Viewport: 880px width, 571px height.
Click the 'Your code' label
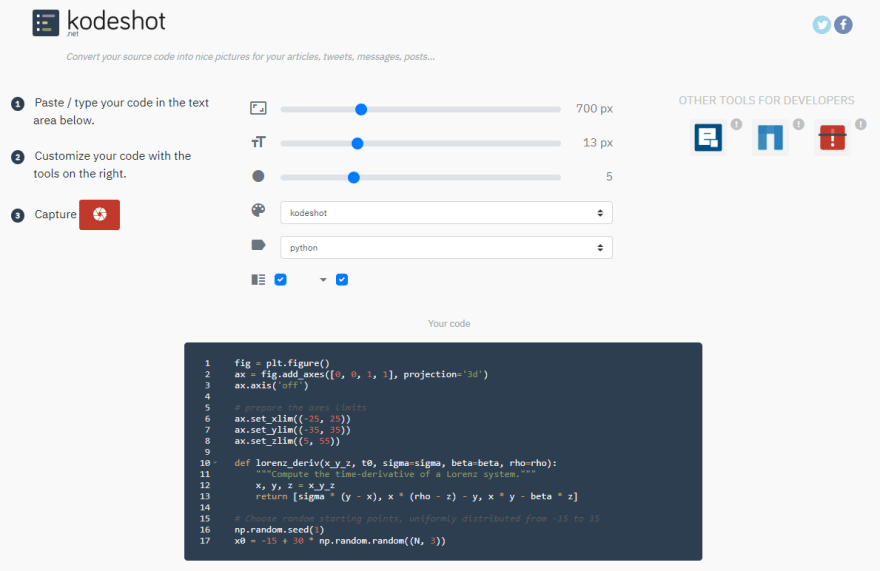[x=449, y=323]
